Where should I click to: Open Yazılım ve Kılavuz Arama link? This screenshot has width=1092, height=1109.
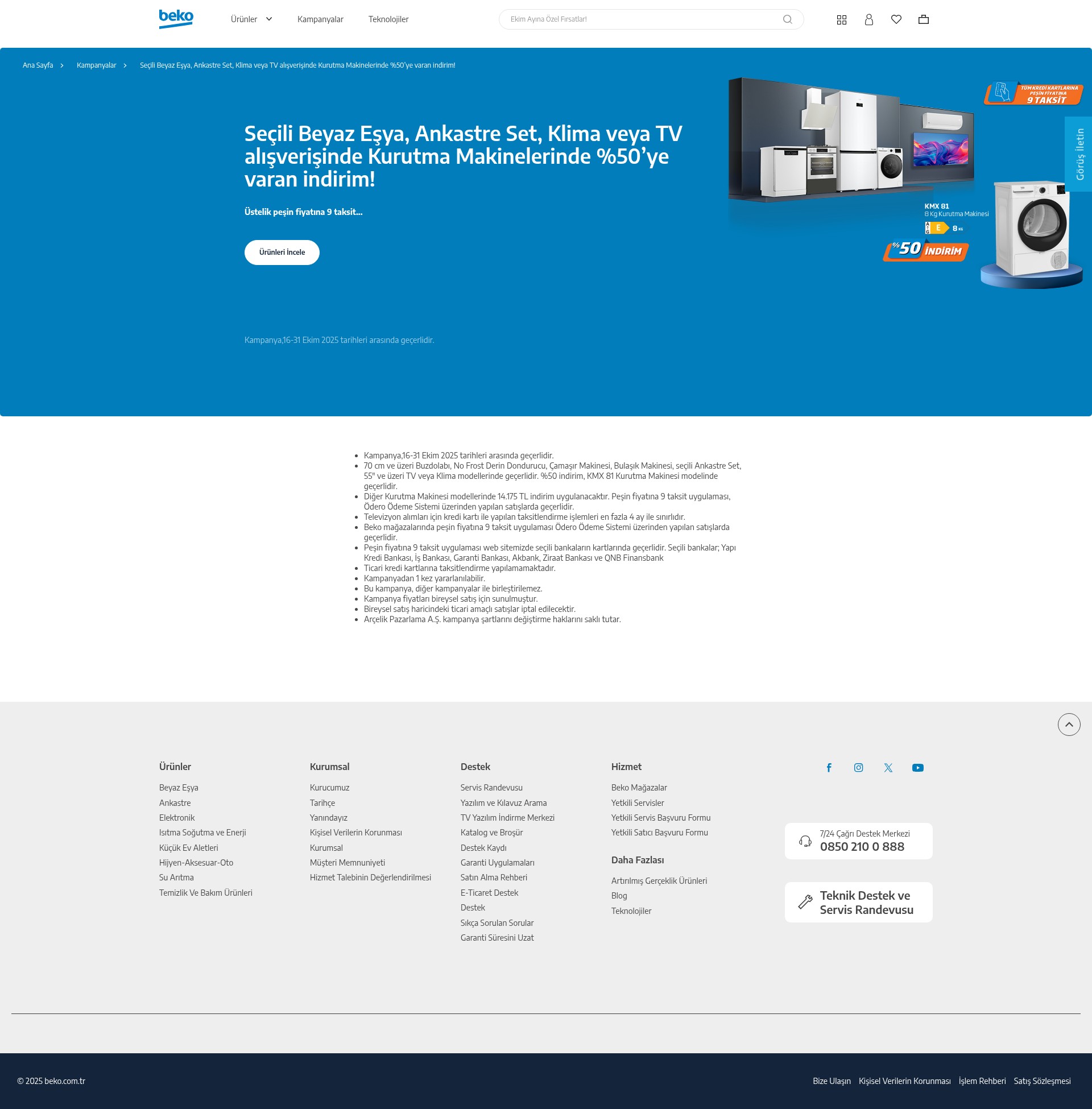click(503, 803)
